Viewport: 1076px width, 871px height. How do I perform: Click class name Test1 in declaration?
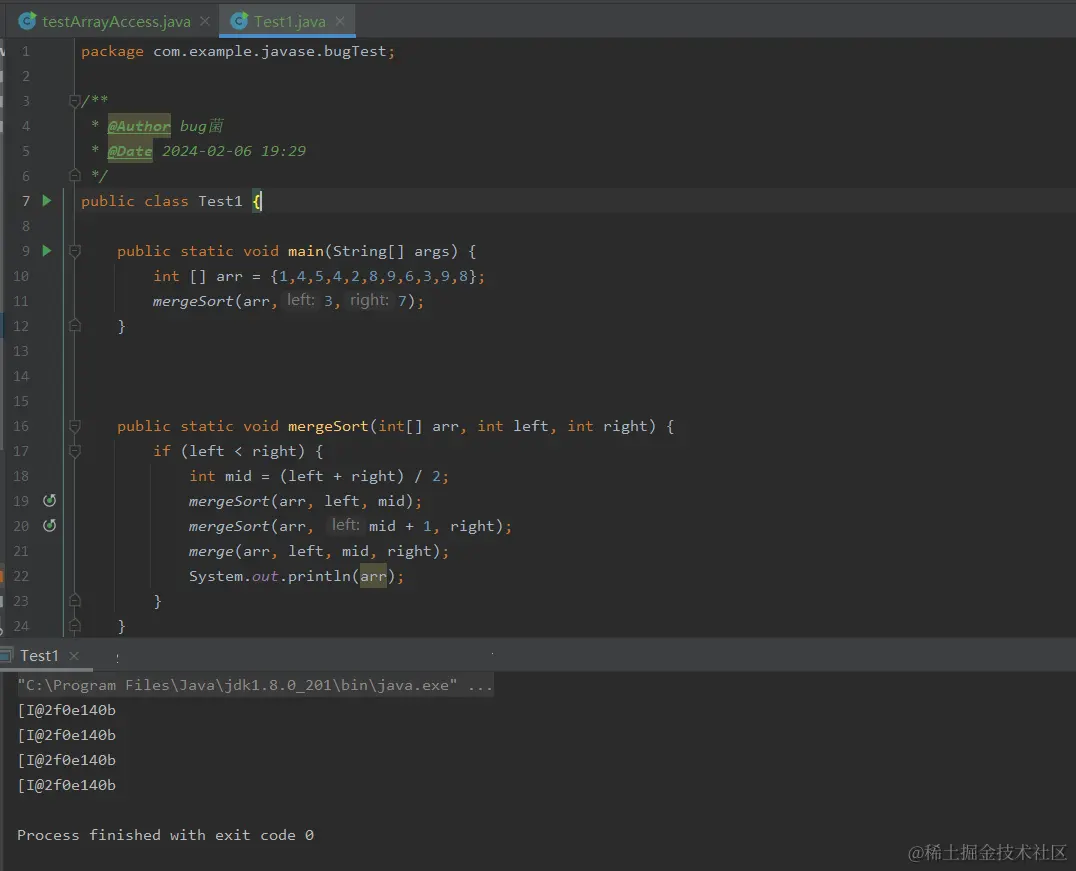point(220,201)
